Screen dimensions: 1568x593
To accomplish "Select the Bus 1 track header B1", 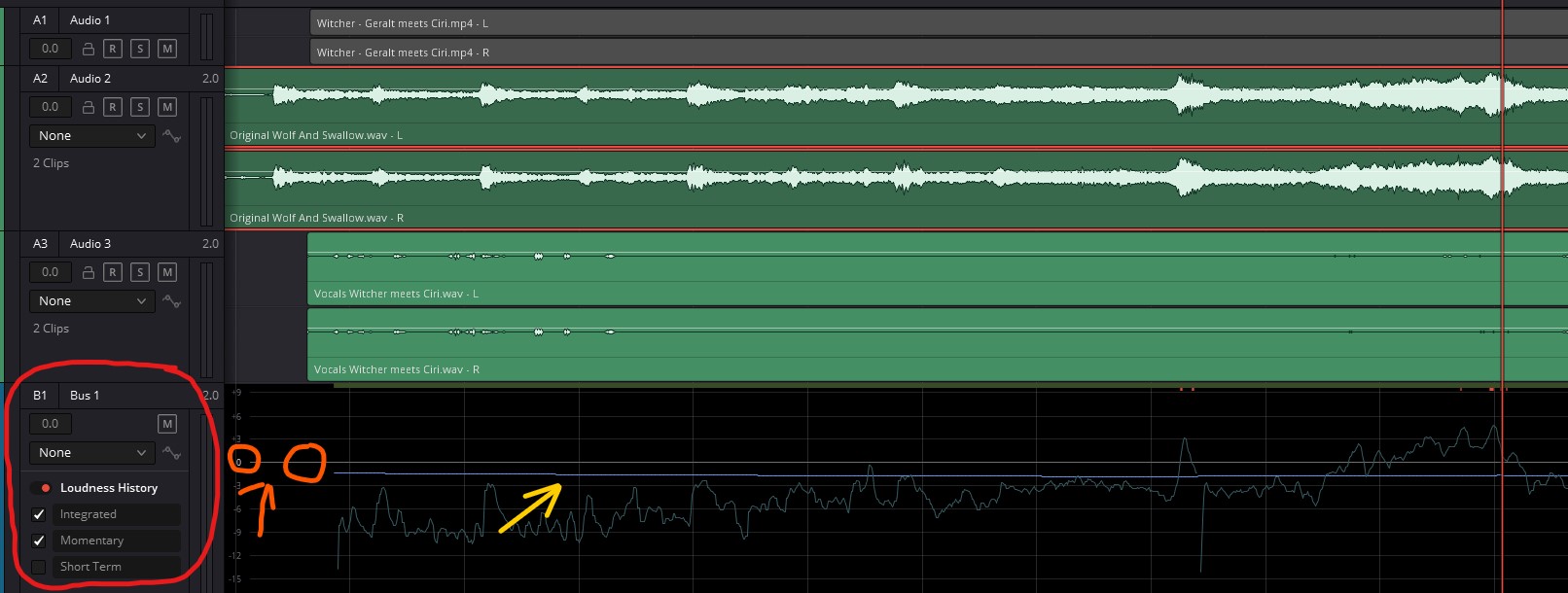I will pos(40,396).
